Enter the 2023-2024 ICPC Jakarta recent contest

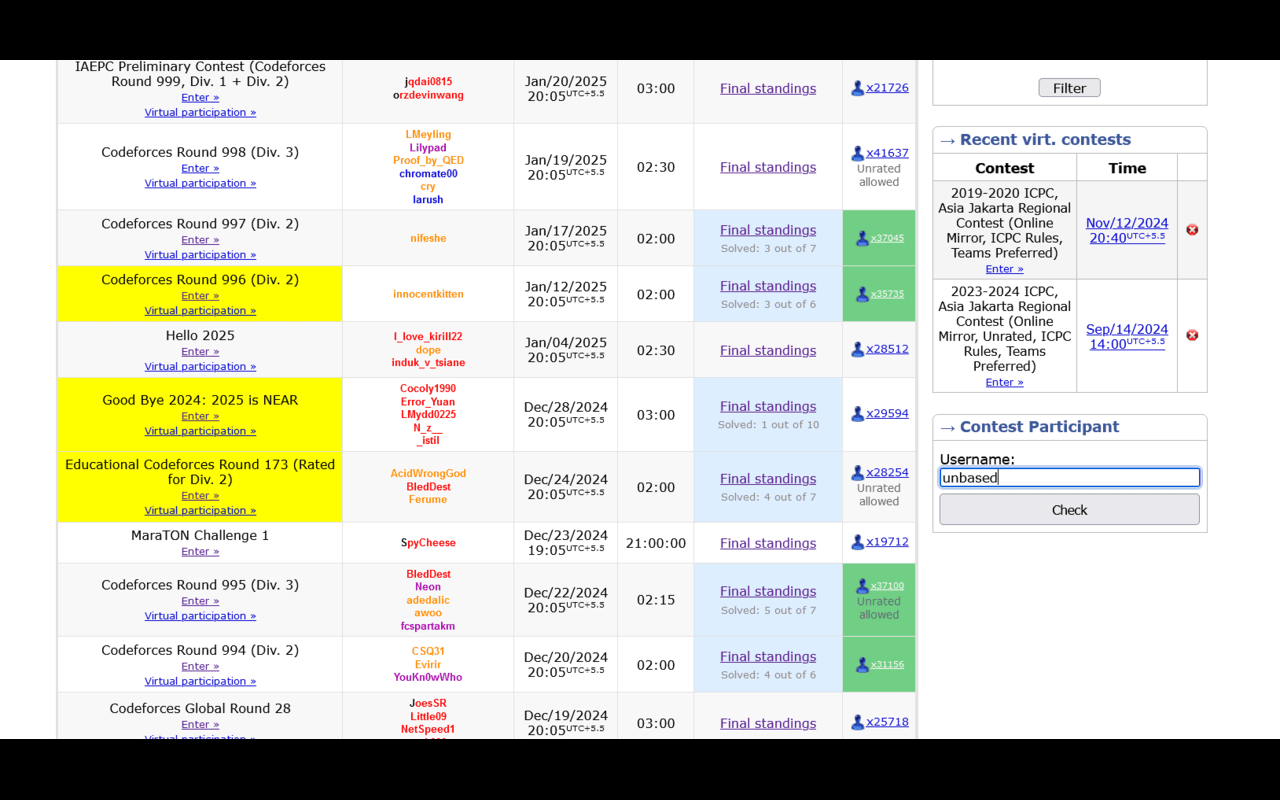[x=1004, y=383]
